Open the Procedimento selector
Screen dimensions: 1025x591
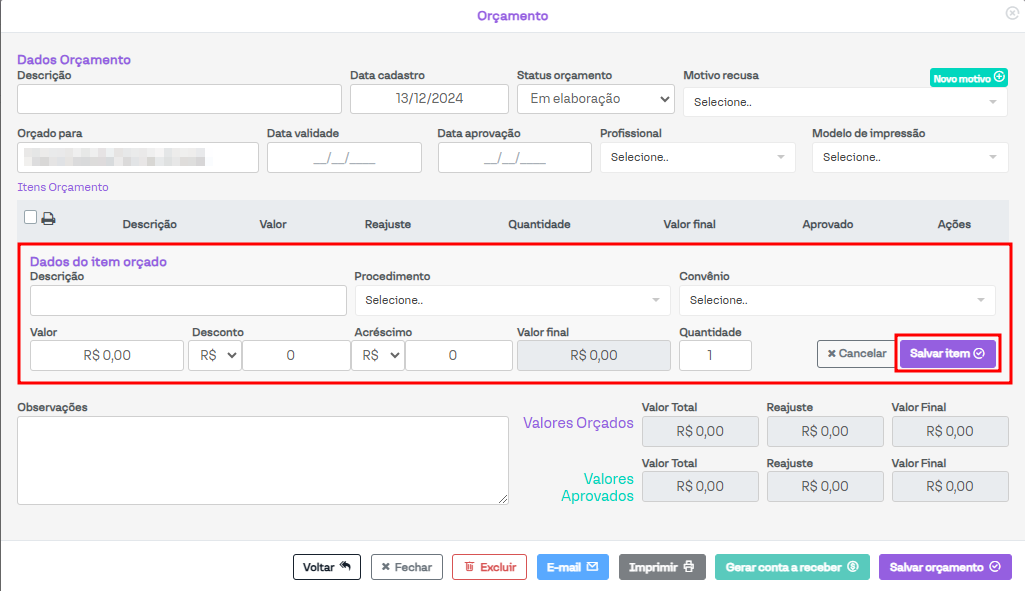tap(512, 300)
